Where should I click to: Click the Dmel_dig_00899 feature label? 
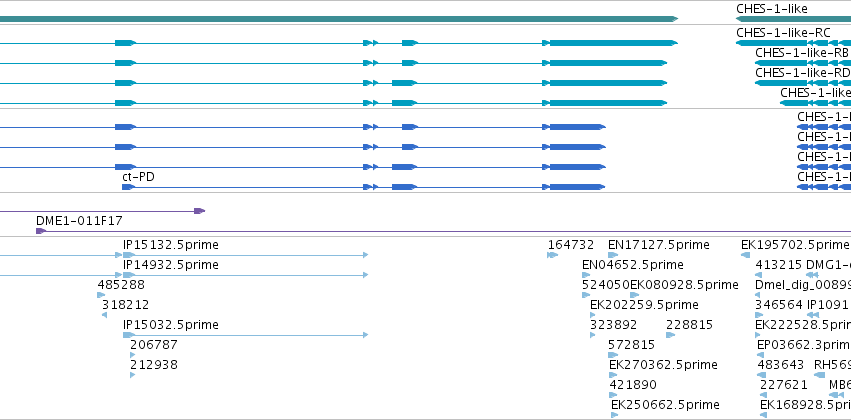(x=803, y=284)
